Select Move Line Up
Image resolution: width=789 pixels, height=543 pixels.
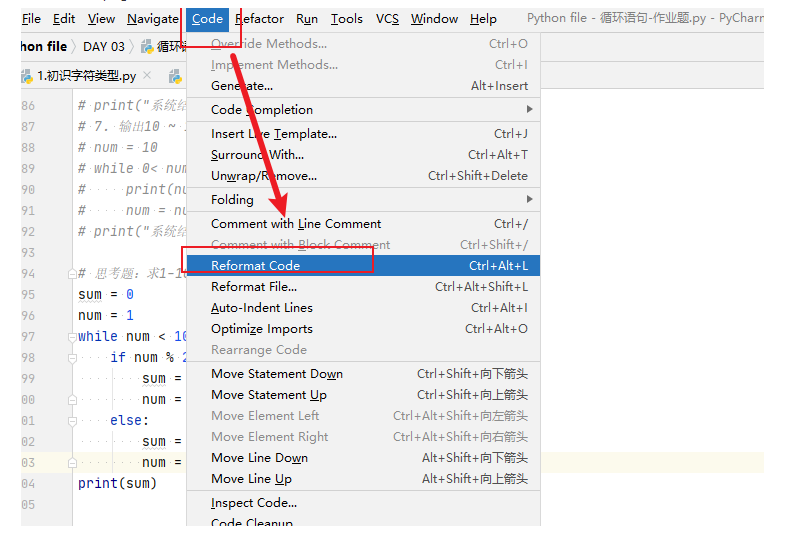point(363,479)
